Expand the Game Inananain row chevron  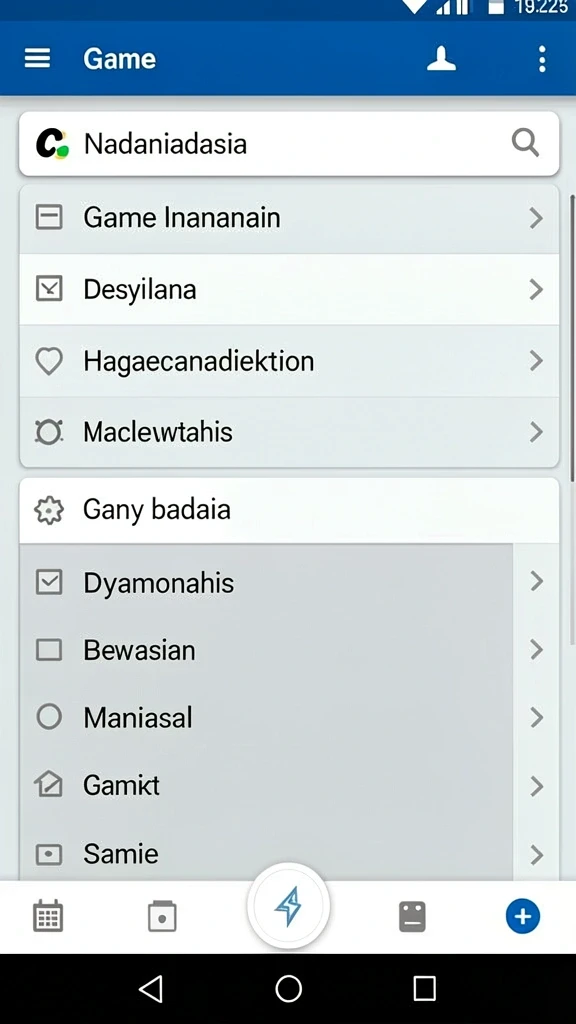(x=536, y=217)
